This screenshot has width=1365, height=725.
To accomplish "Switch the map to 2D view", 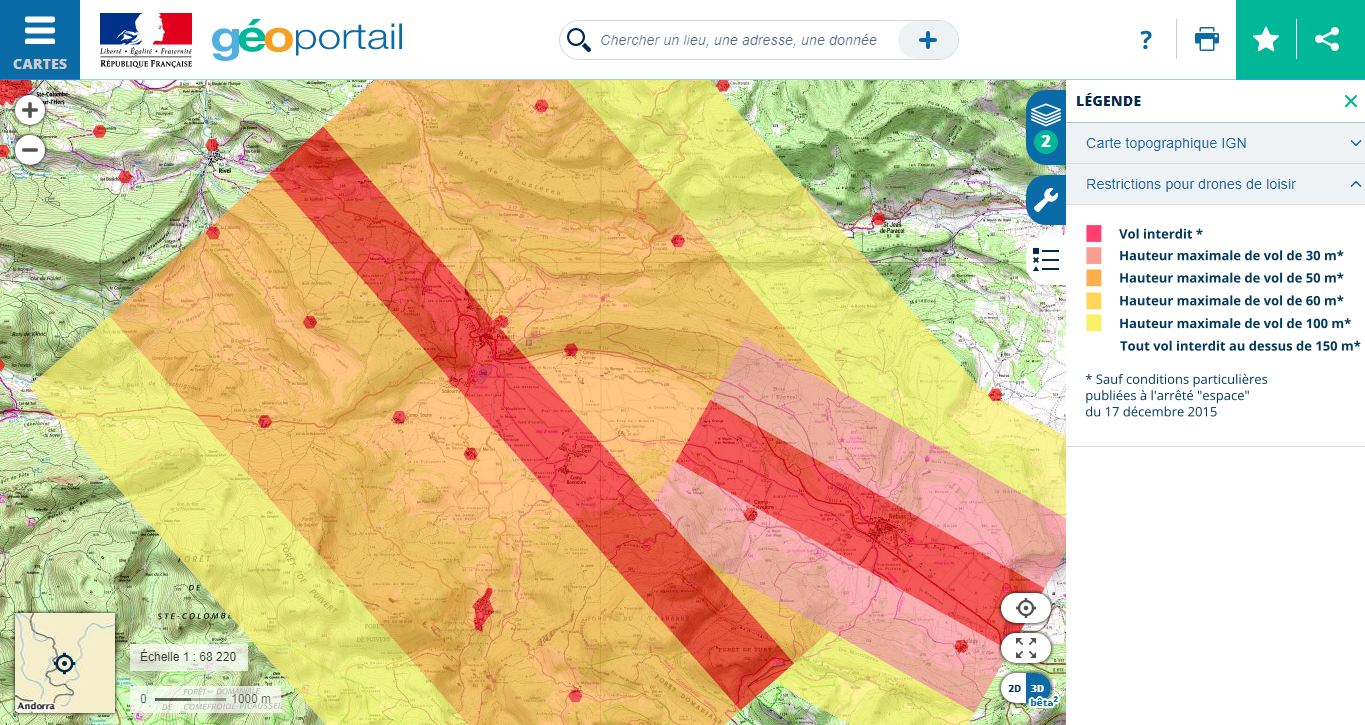I will click(1014, 689).
